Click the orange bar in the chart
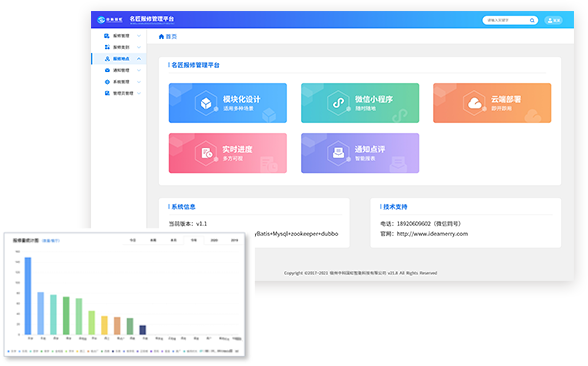The height and width of the screenshot is (366, 588). coord(117,326)
